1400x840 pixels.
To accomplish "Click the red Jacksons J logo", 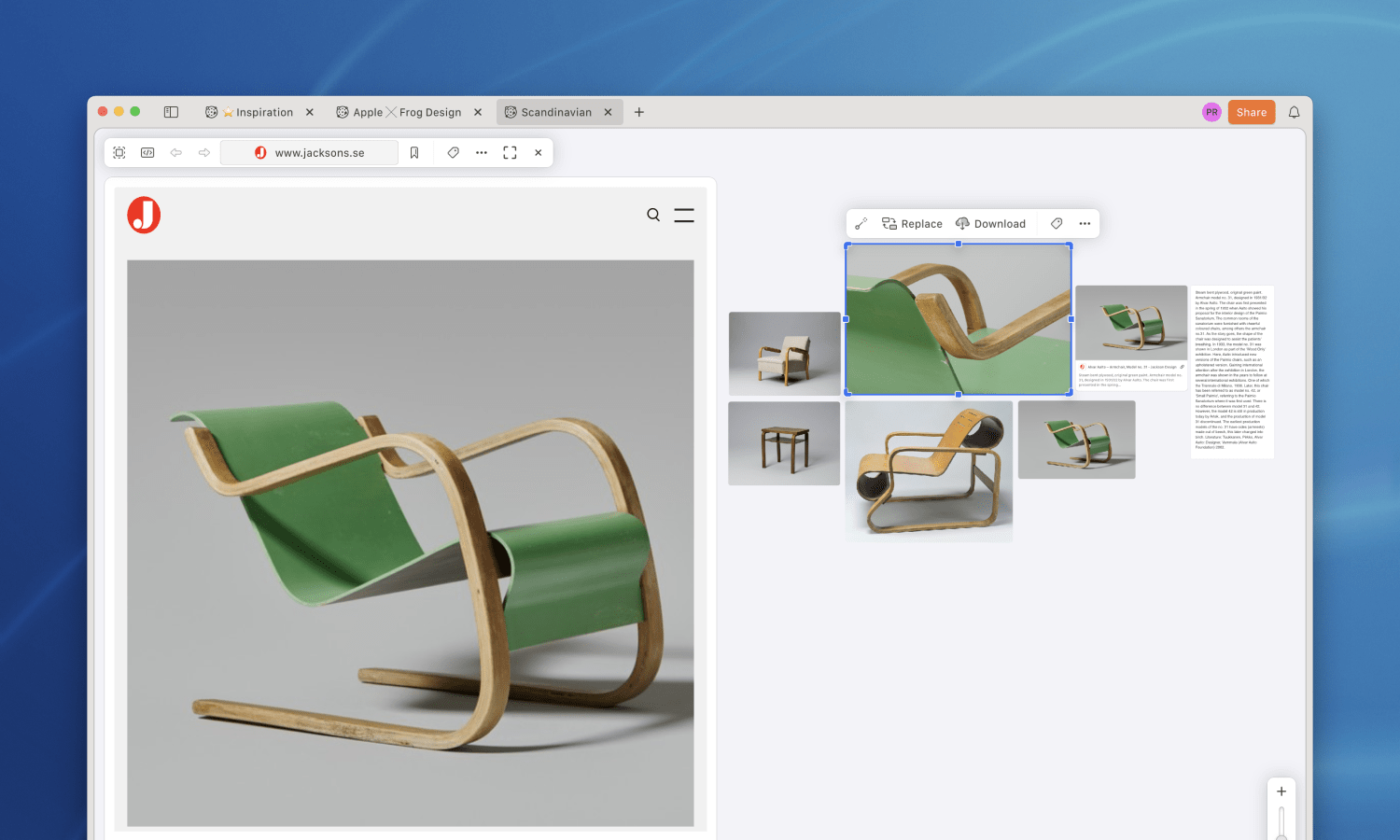I will tap(144, 215).
